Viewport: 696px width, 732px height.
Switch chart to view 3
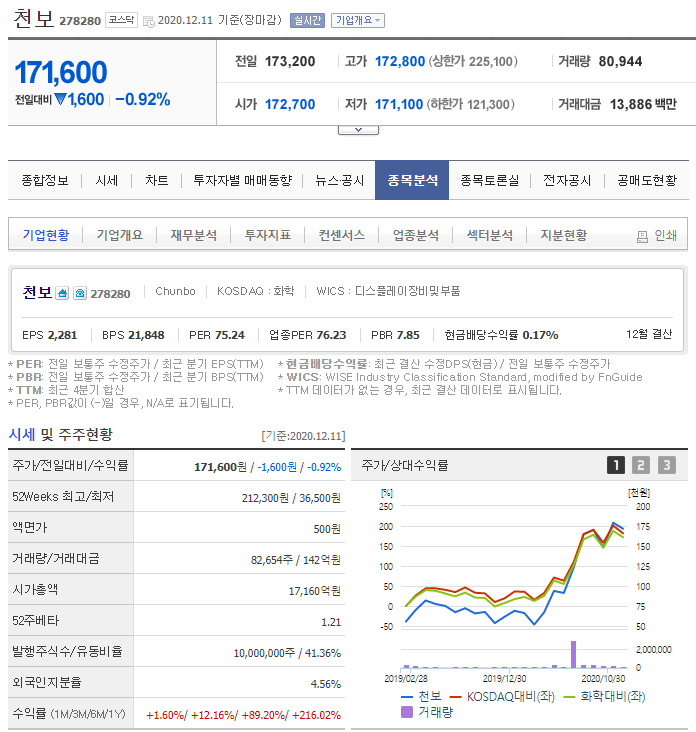[667, 465]
